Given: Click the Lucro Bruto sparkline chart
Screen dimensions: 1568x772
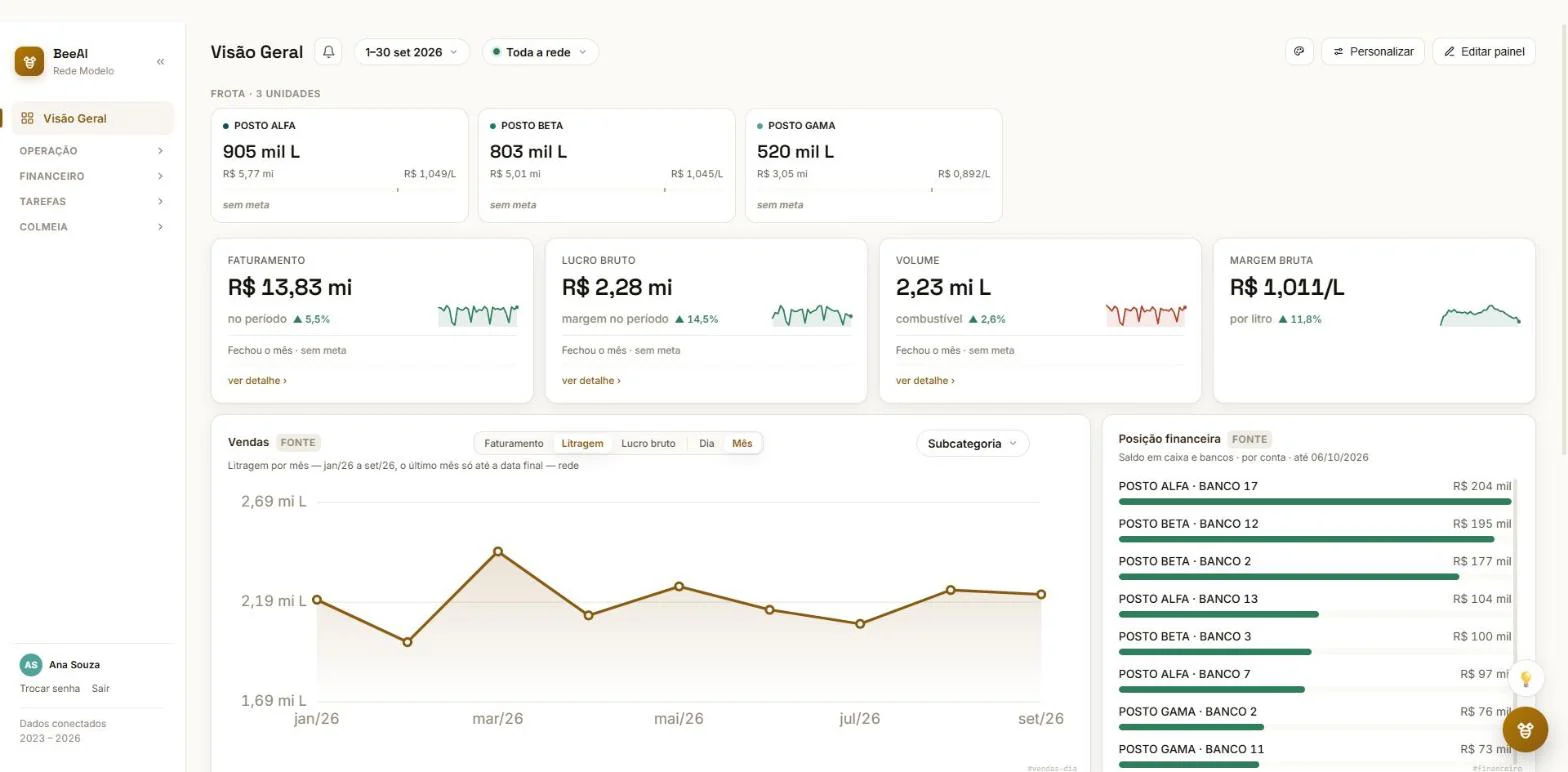Looking at the screenshot, I should tap(812, 315).
